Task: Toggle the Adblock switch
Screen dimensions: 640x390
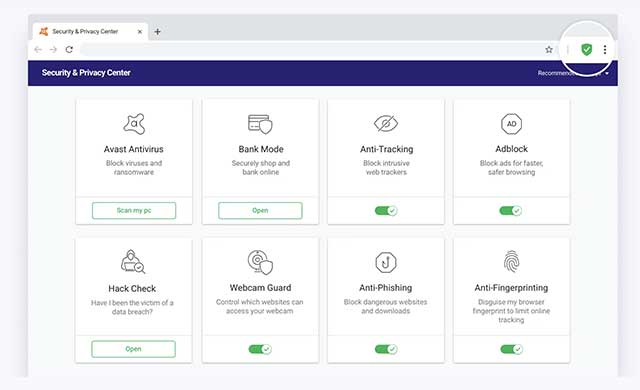Action: [511, 211]
